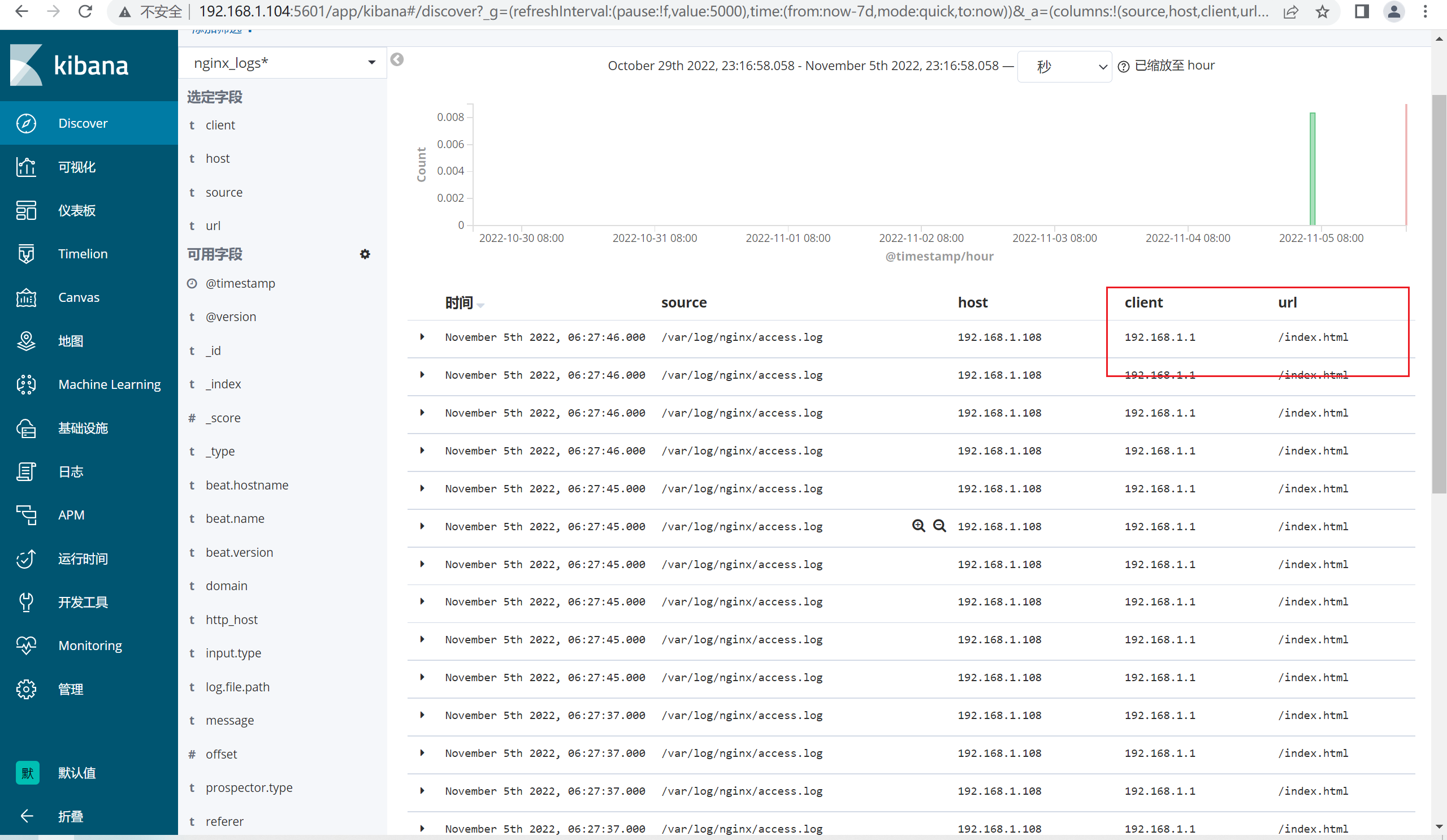Select the beat.hostname field
Viewport: 1447px width, 840px height.
pos(247,485)
